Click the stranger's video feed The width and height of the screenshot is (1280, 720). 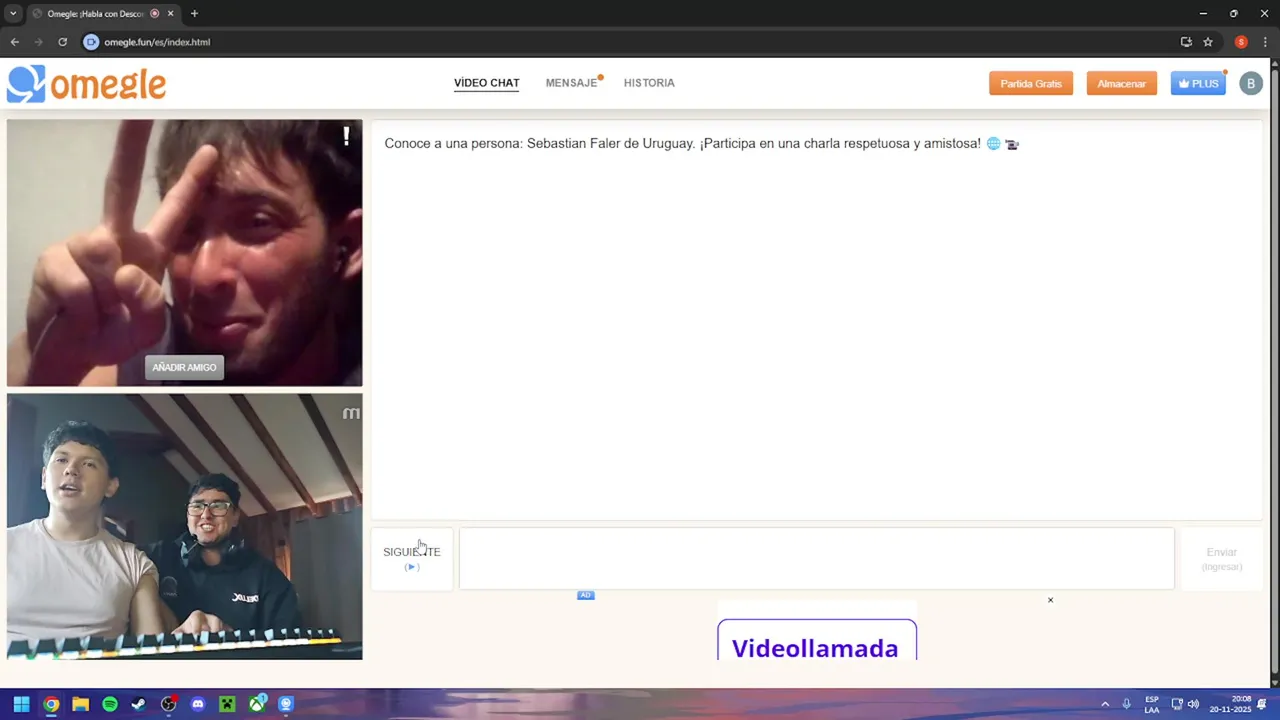click(x=184, y=253)
